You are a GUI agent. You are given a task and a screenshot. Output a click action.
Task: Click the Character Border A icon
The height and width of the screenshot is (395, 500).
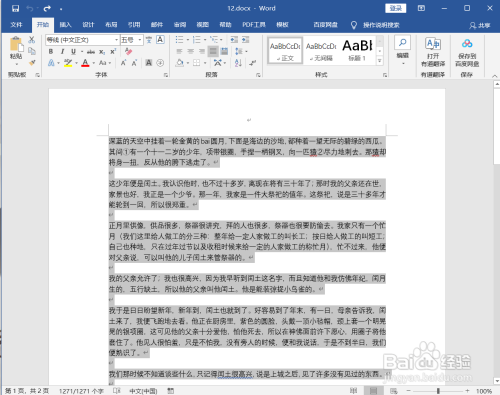[160, 40]
